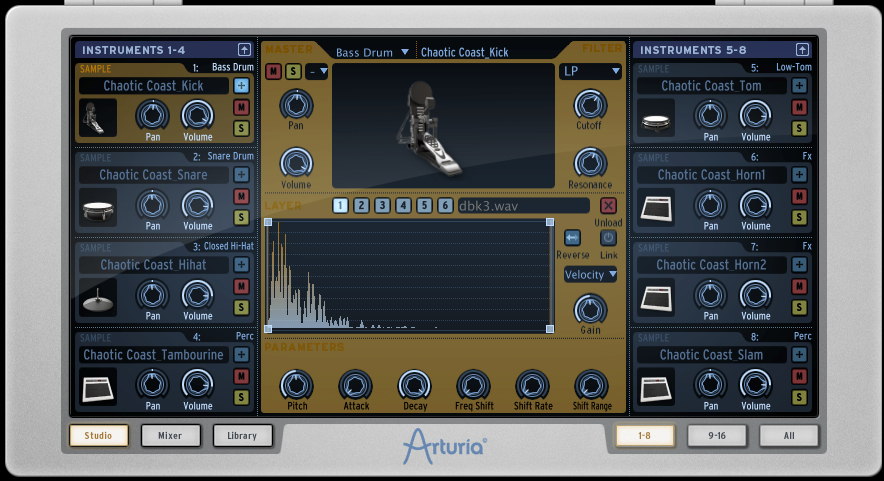This screenshot has height=481, width=884.
Task: Mute the Snare Drum instrument
Action: (241, 196)
